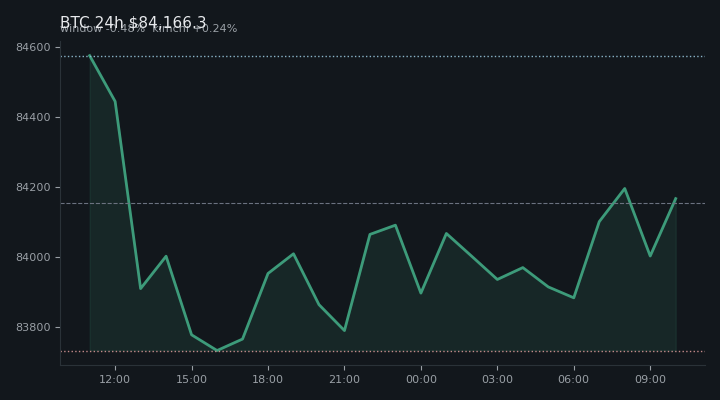Click the 06:00 time axis label
This screenshot has width=720, height=400.
(574, 379)
